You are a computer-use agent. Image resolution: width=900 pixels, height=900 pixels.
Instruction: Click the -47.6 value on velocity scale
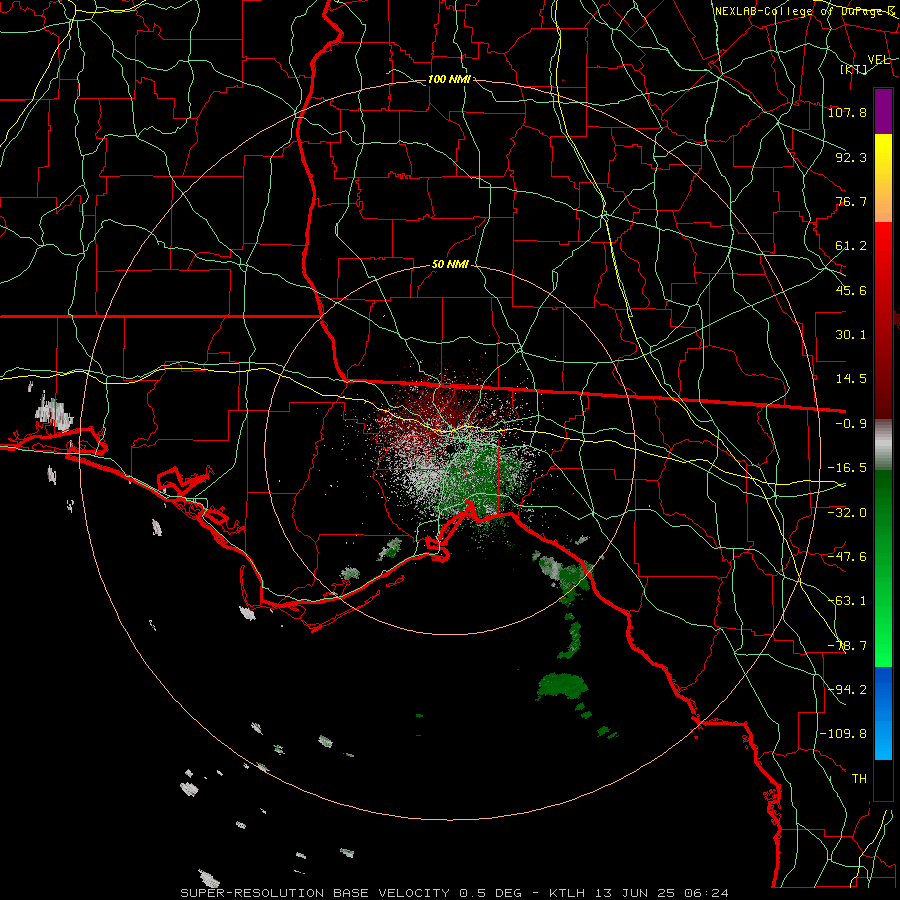pyautogui.click(x=847, y=557)
